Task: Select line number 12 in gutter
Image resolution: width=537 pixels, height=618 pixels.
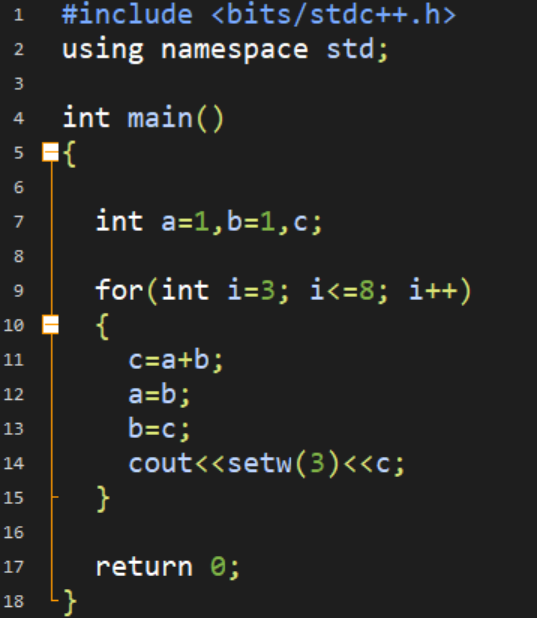Action: coord(14,394)
